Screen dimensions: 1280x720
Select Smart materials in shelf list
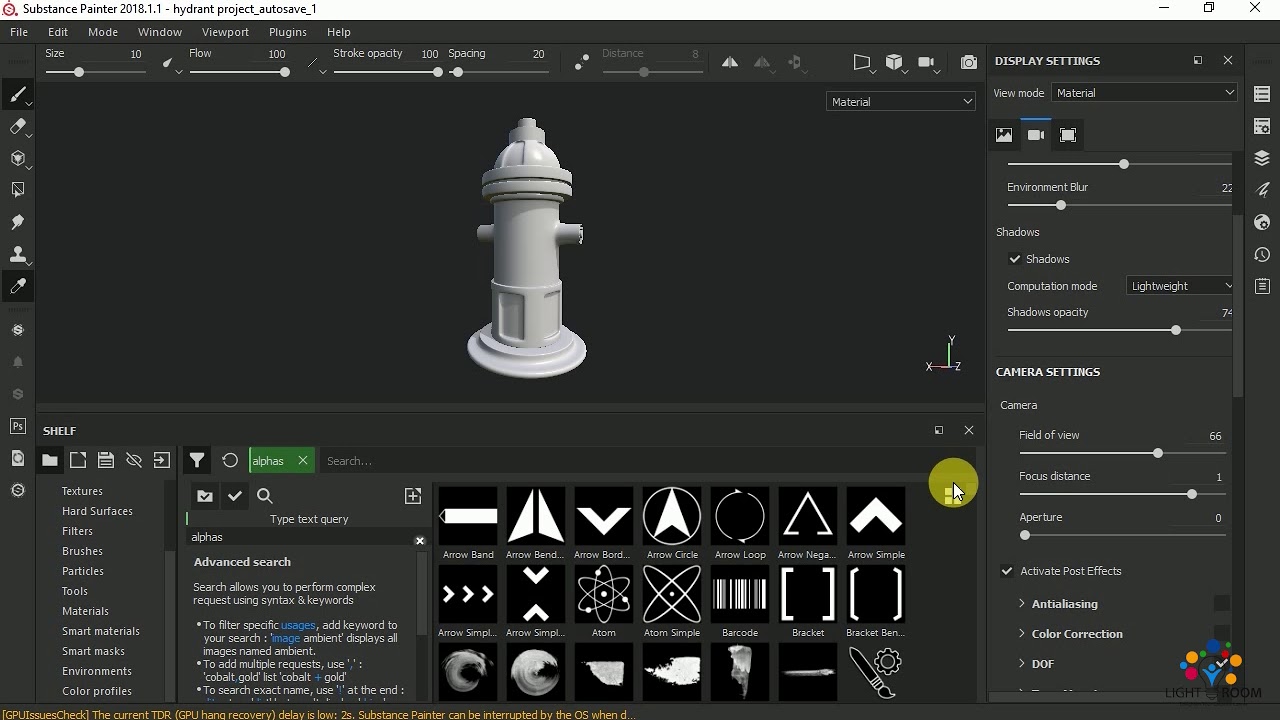tap(101, 631)
